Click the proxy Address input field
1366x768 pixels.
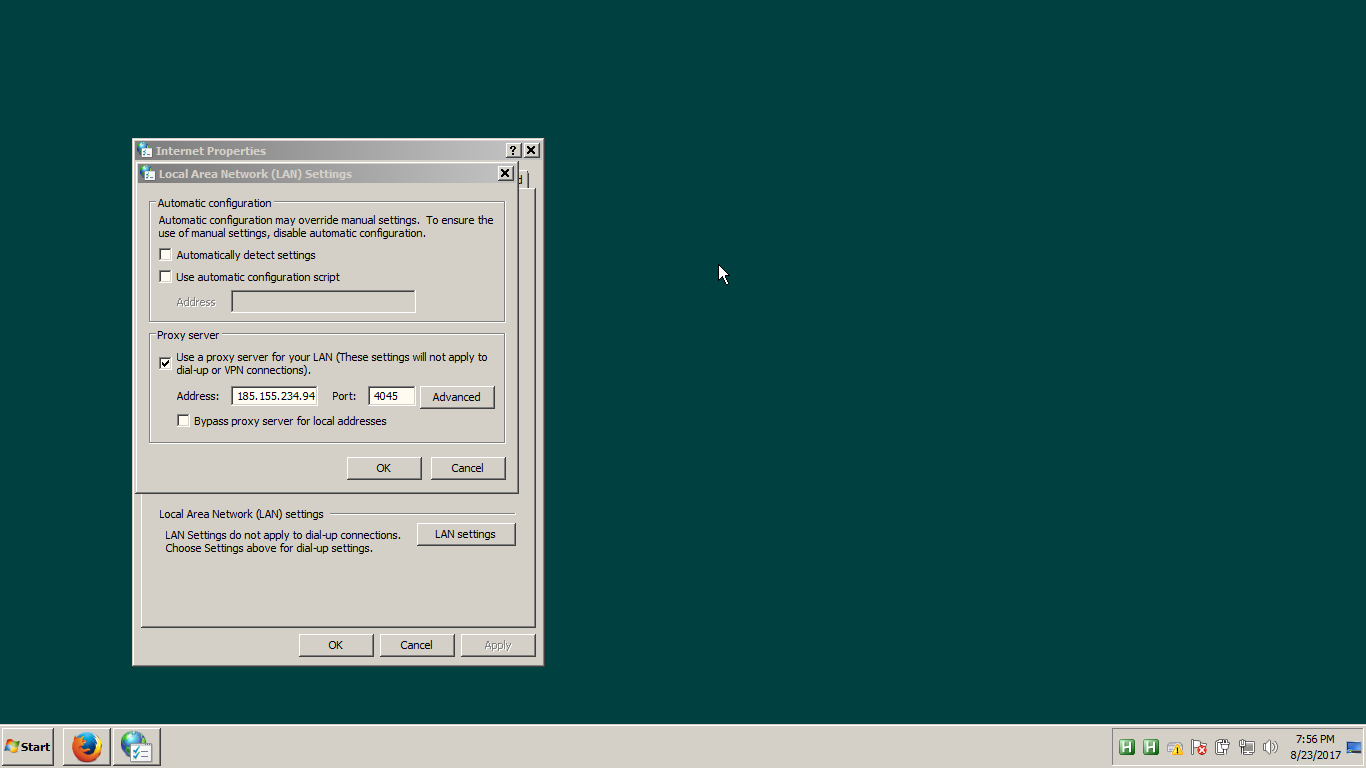tap(275, 396)
